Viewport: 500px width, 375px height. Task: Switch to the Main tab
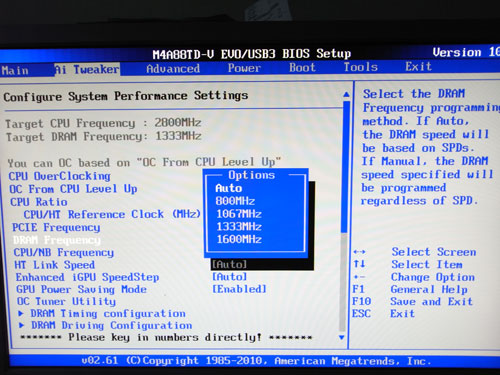[x=15, y=70]
